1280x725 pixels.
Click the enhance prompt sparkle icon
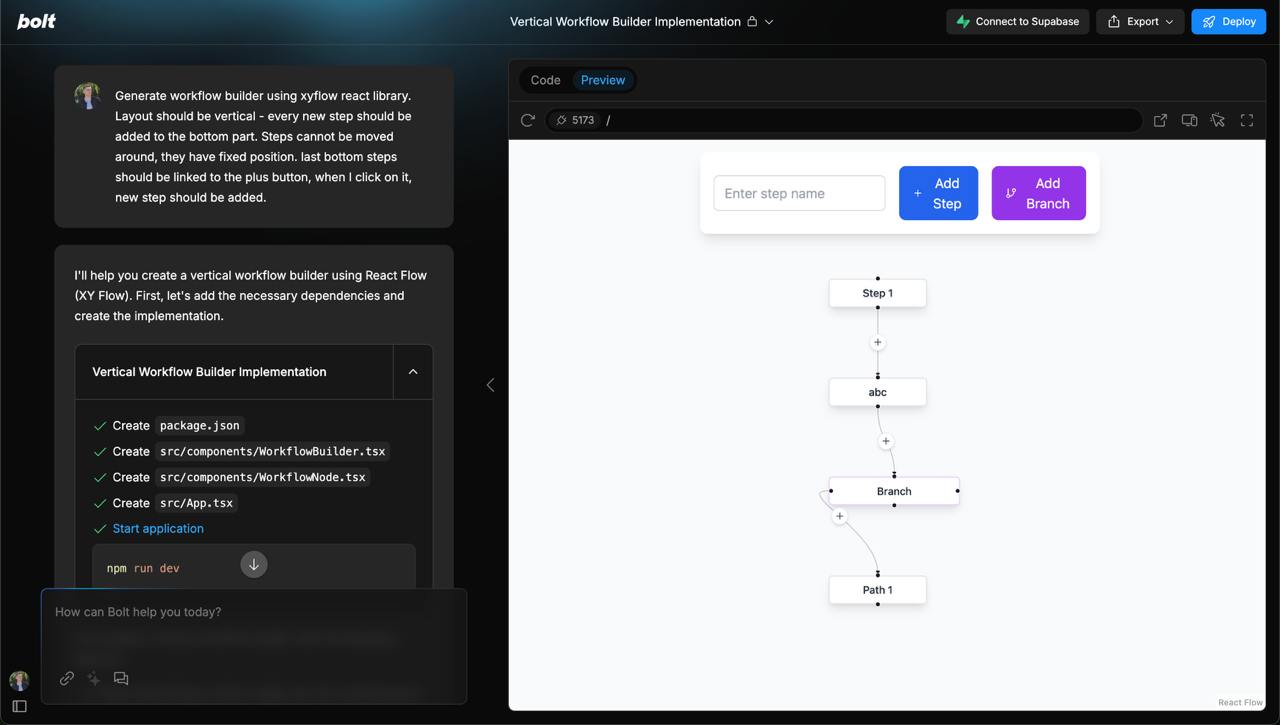tap(94, 678)
